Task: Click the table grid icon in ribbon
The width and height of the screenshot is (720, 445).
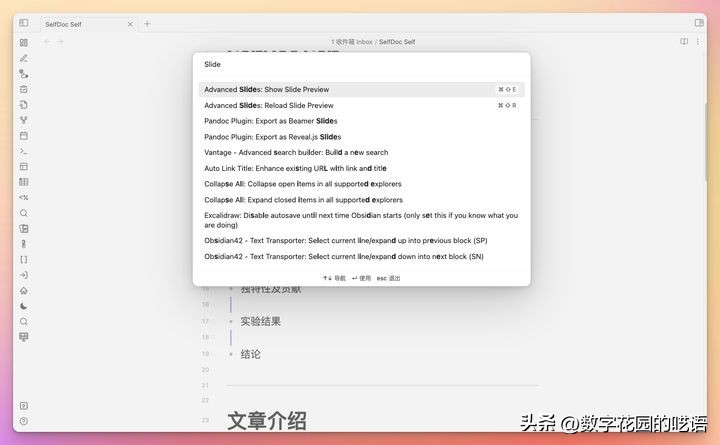Action: click(x=24, y=182)
